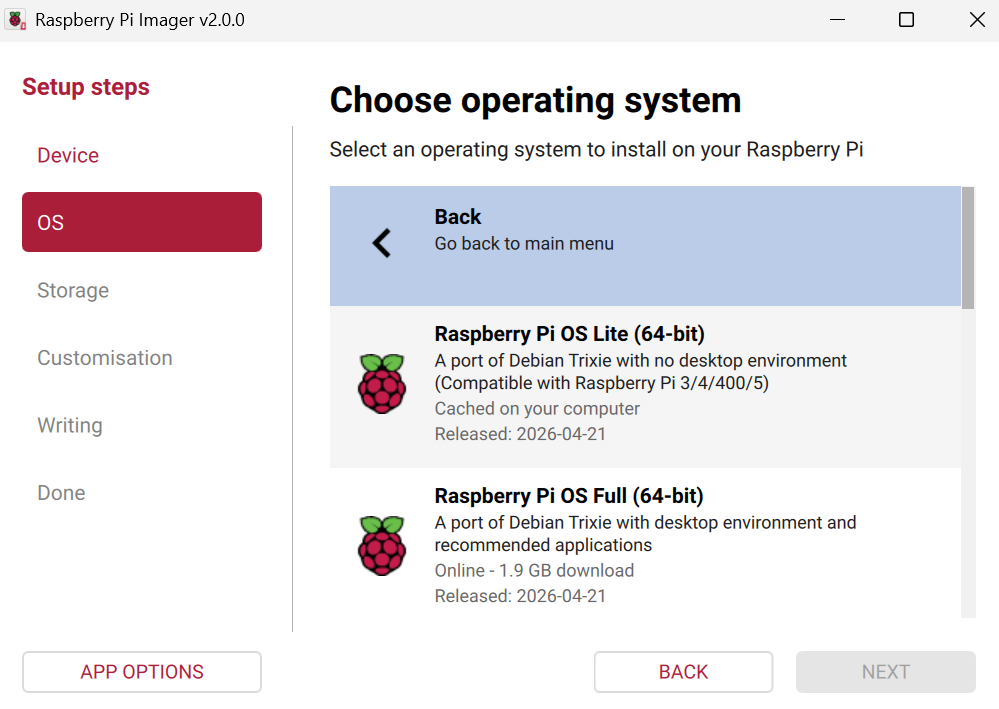Click 'Cached on your computer' text
The height and width of the screenshot is (709, 999).
click(x=537, y=408)
